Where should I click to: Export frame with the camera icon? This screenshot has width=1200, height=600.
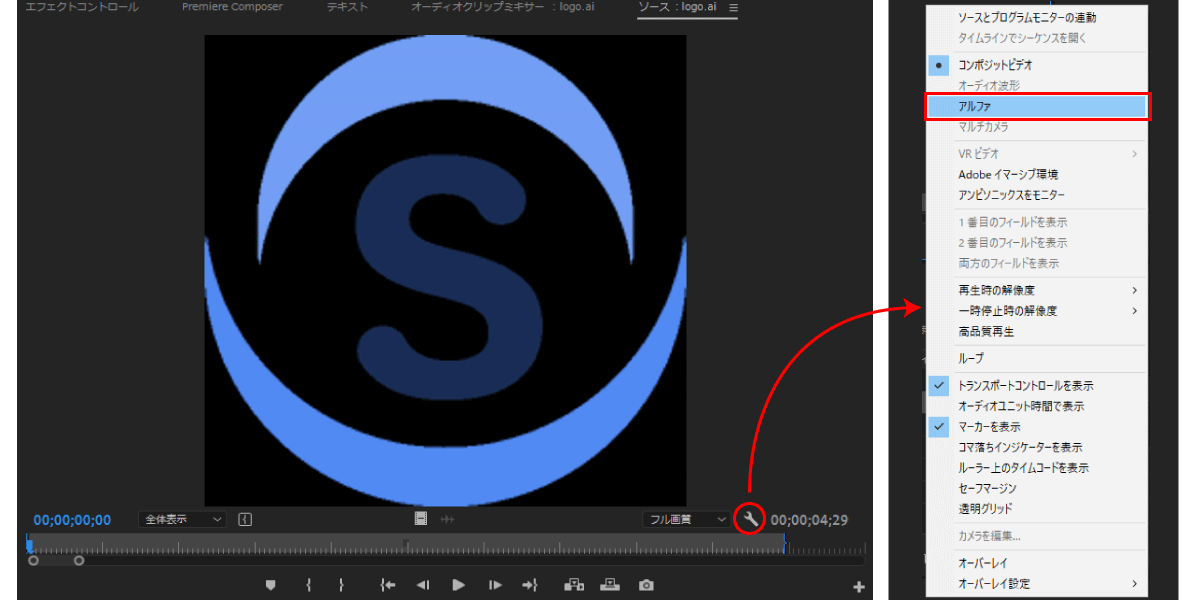pos(647,585)
